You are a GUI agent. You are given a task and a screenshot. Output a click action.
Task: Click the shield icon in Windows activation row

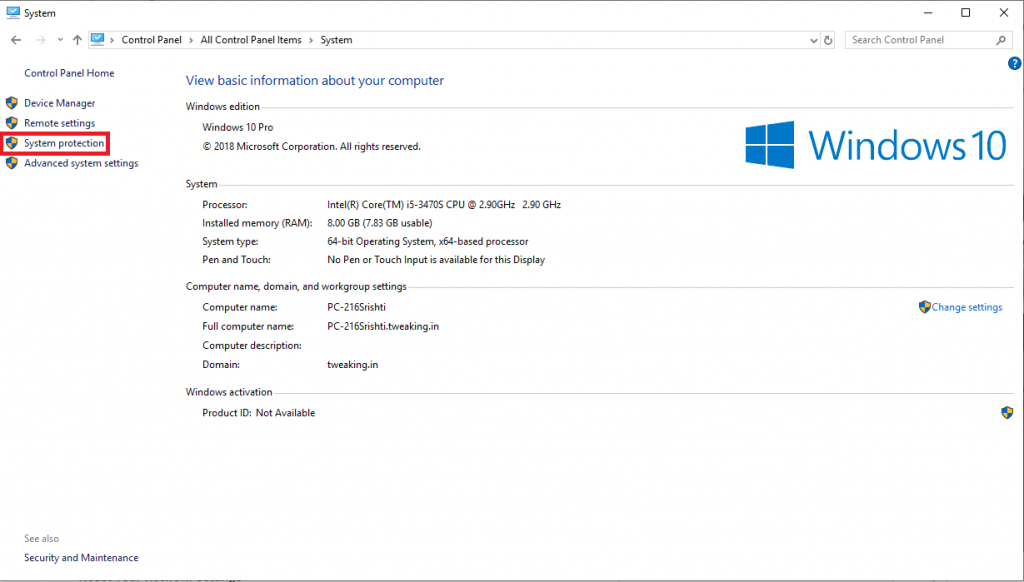coord(1007,413)
